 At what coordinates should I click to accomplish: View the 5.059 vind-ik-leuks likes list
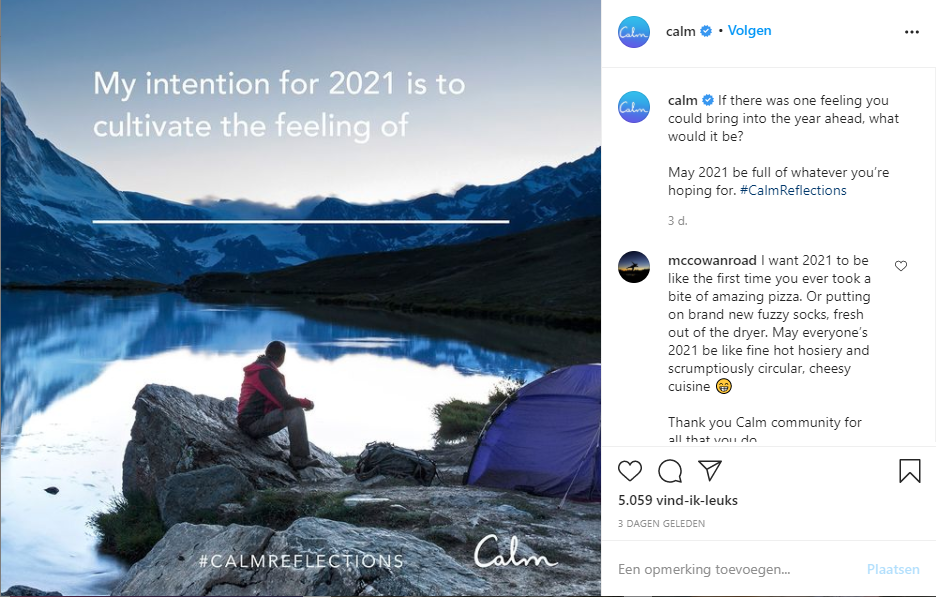point(678,500)
